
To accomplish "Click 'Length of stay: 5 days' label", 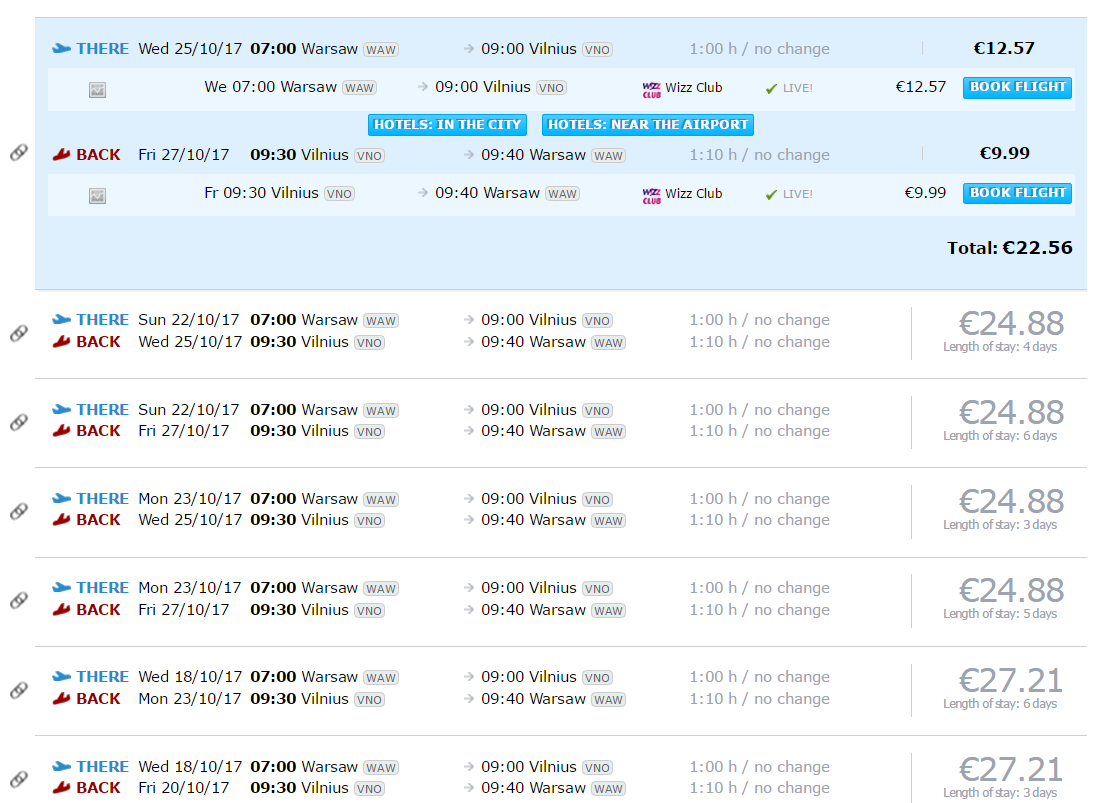I will coord(1000,614).
